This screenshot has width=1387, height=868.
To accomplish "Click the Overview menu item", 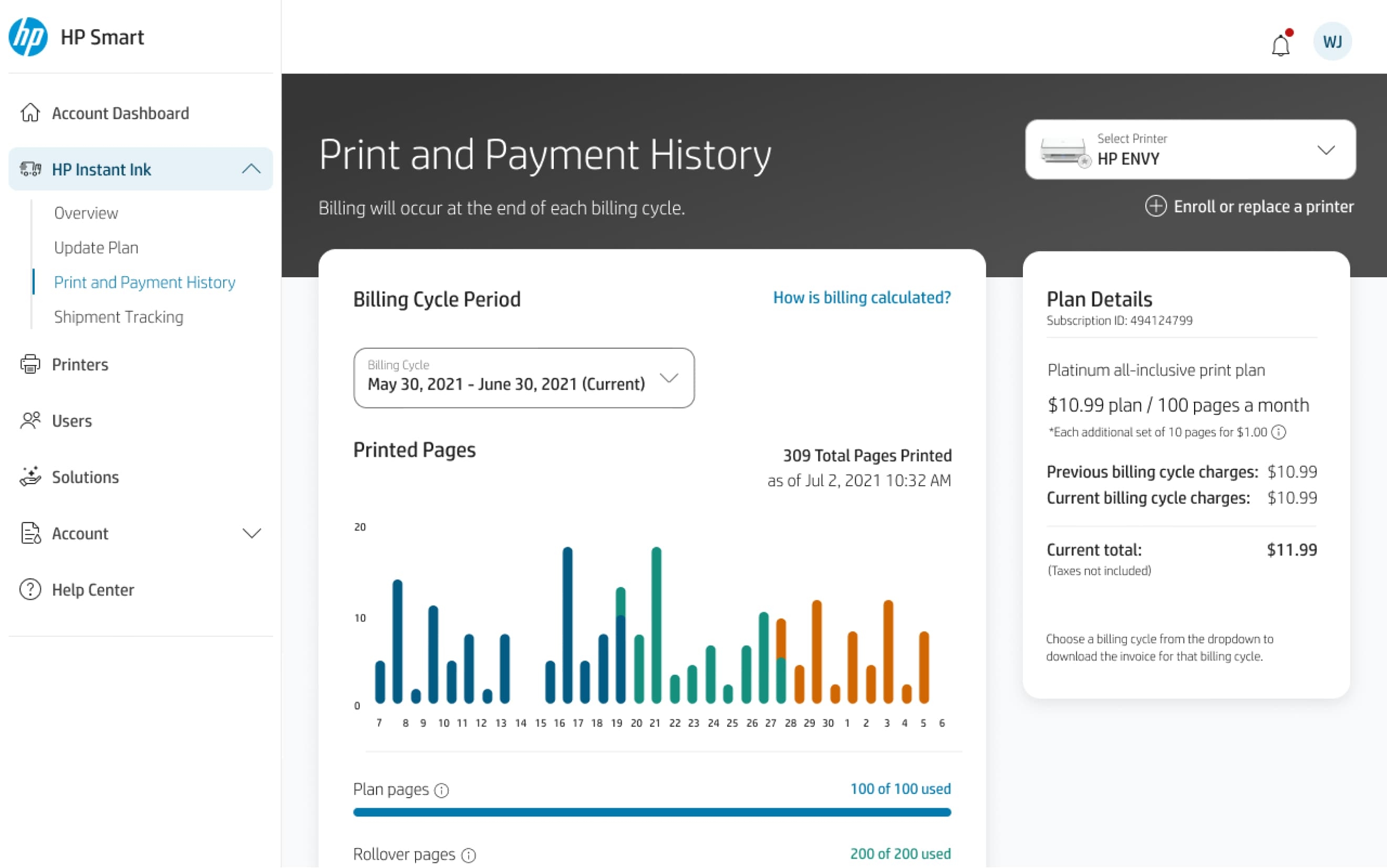I will (86, 212).
